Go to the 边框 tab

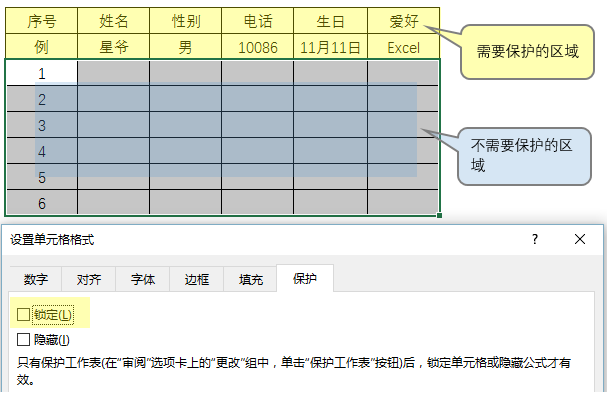[x=197, y=279]
